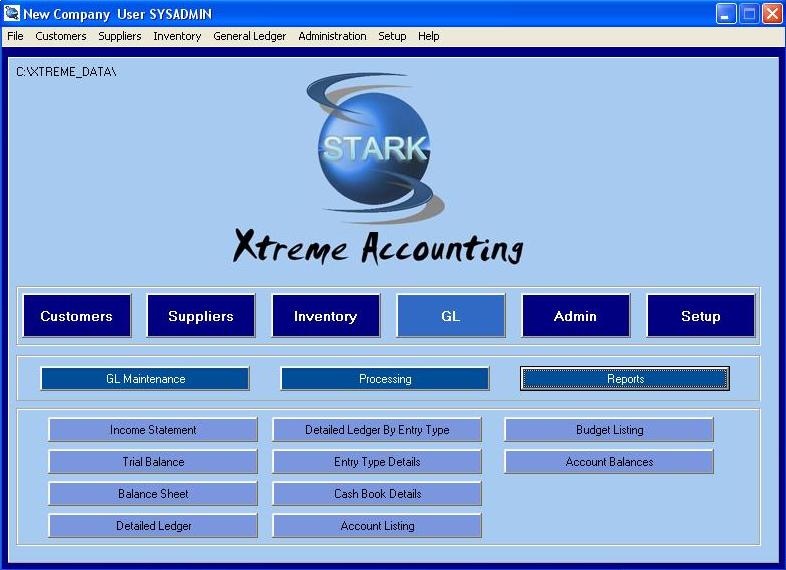The width and height of the screenshot is (786, 570).
Task: Open the Trial Balance report
Action: point(153,462)
